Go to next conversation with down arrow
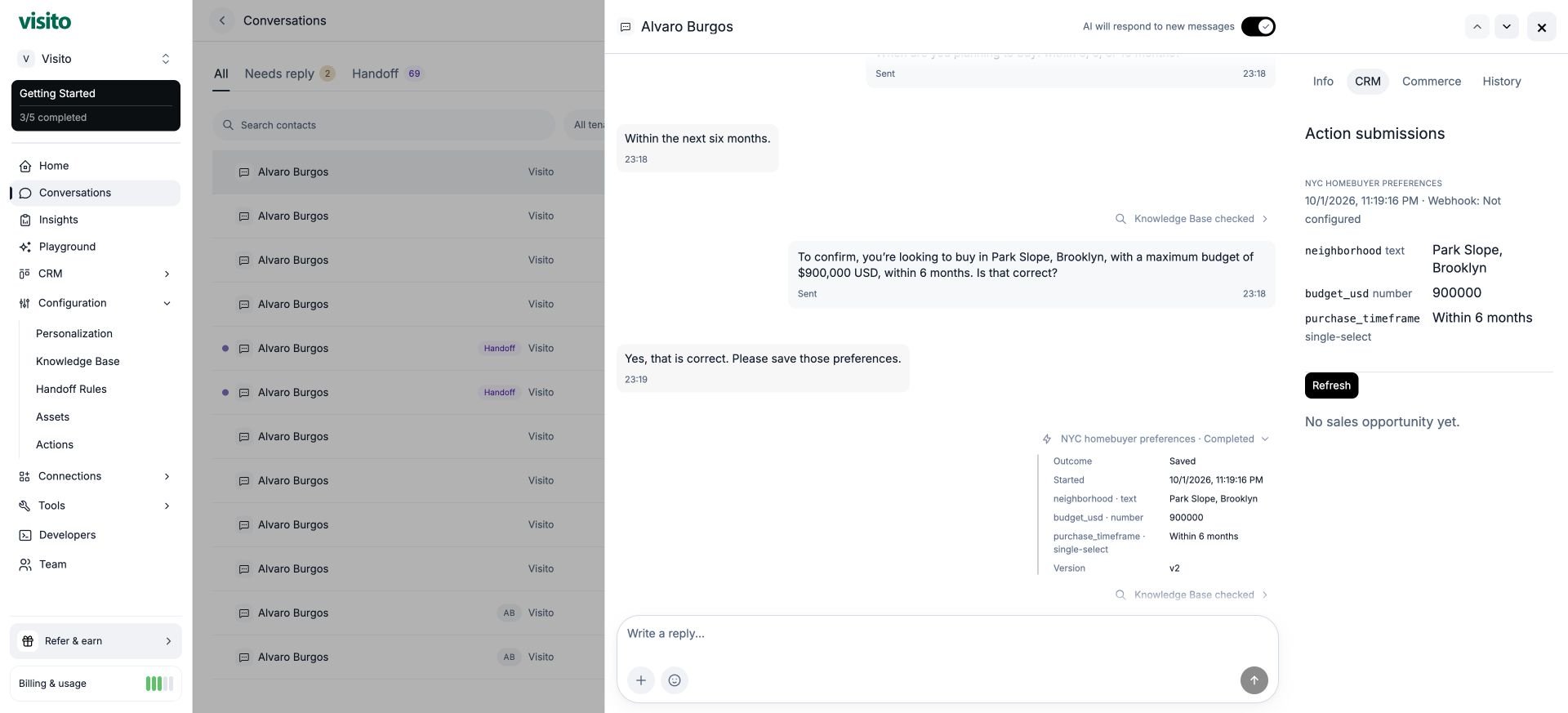 (1507, 27)
